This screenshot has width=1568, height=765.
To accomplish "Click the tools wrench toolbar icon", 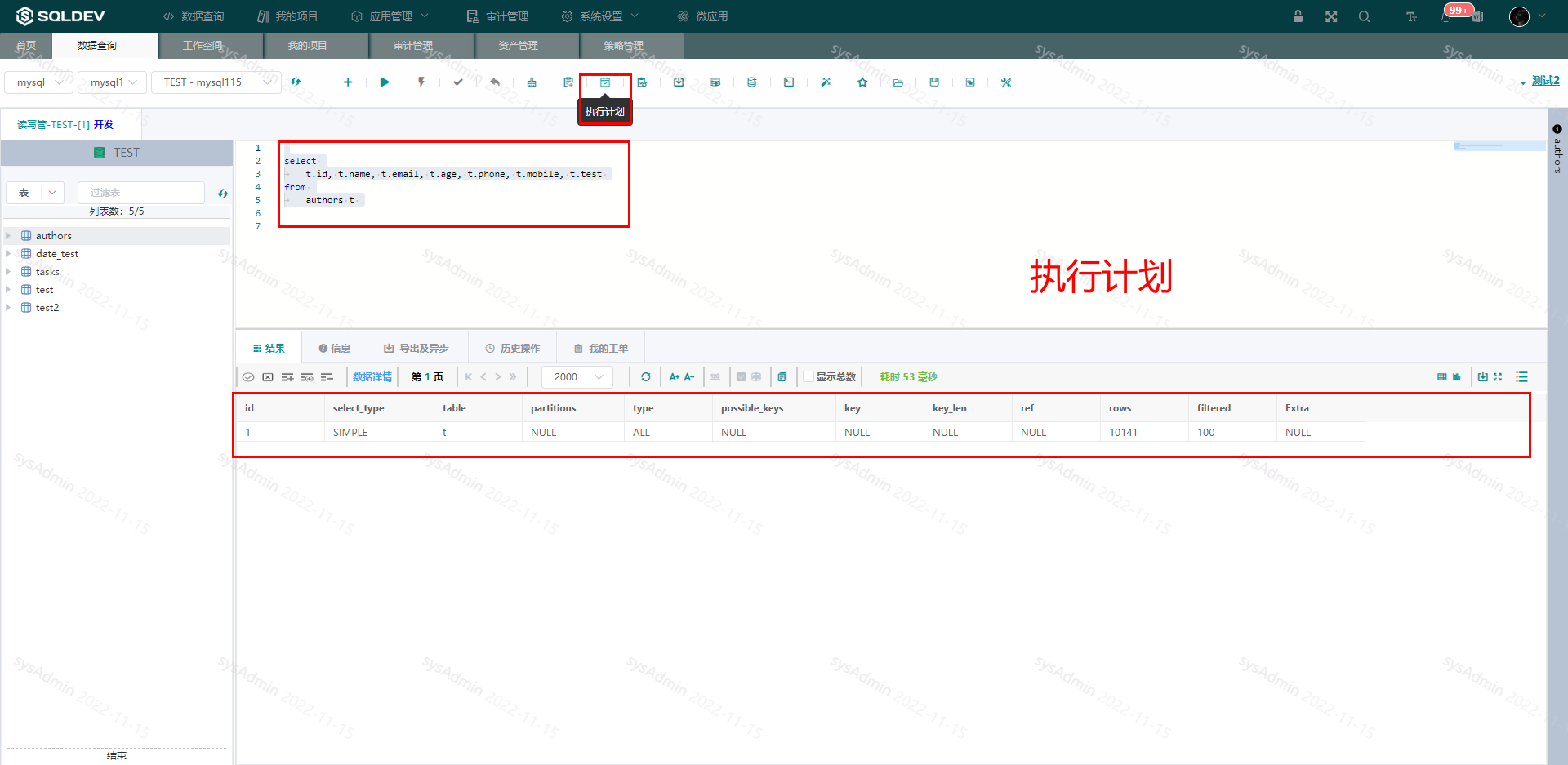I will coord(1006,82).
